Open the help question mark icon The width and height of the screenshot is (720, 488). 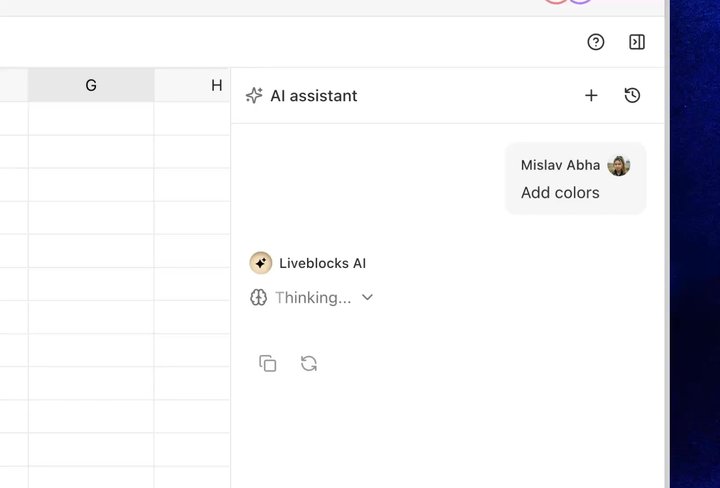(596, 42)
